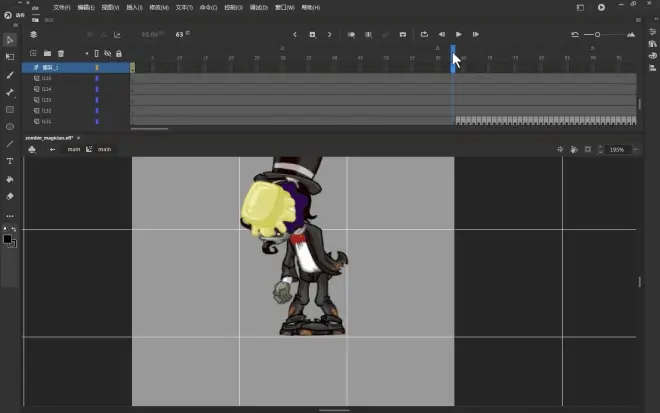Open the zoom percentage dropdown arrow
This screenshot has height=413, width=660.
tap(636, 149)
